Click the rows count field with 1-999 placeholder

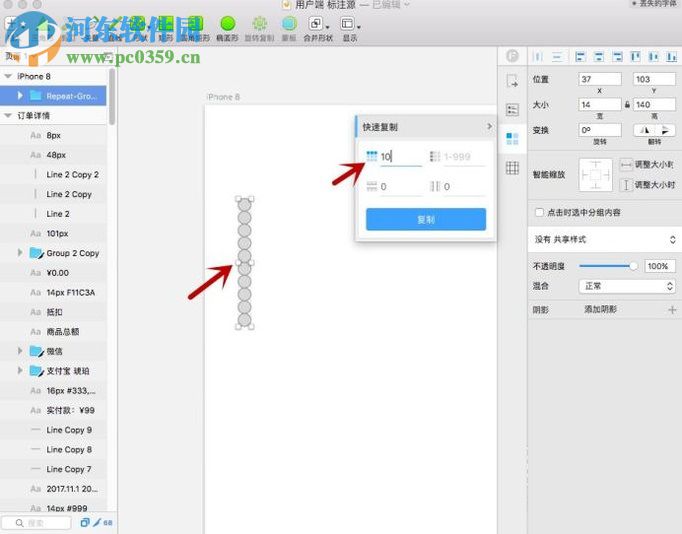coord(464,157)
